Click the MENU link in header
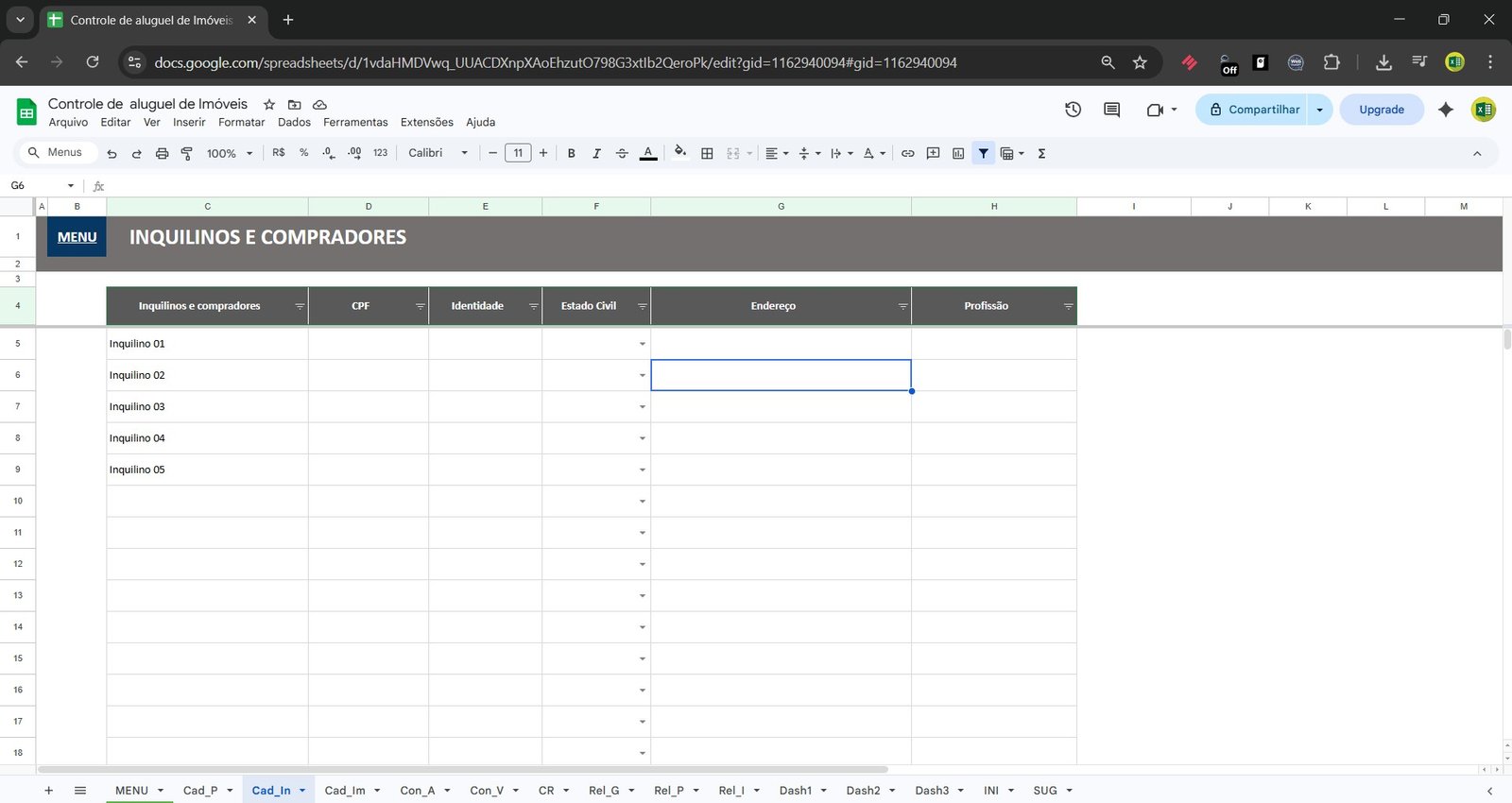 coord(77,237)
